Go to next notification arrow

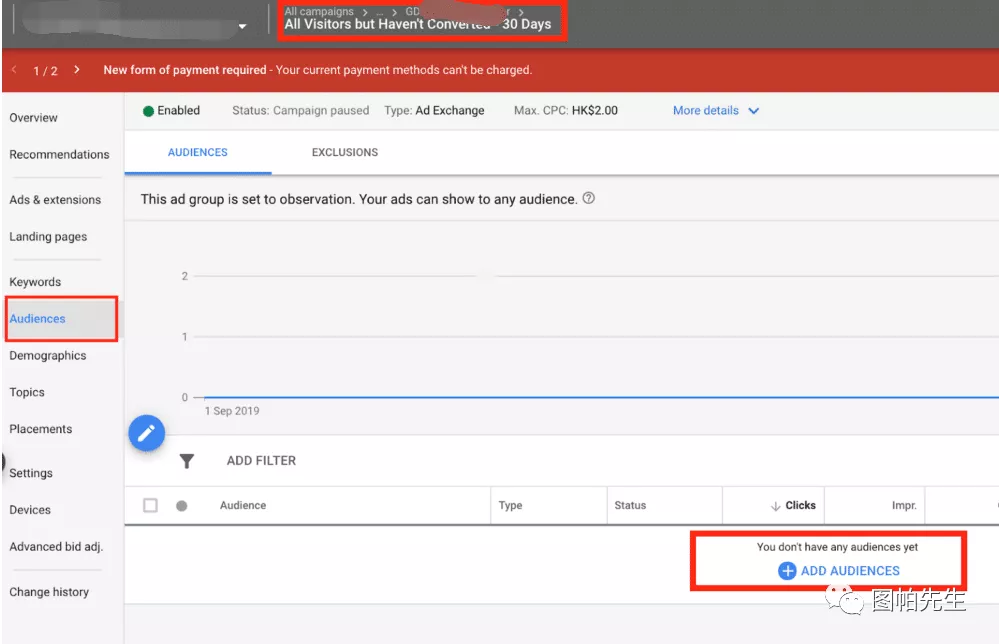pyautogui.click(x=77, y=70)
